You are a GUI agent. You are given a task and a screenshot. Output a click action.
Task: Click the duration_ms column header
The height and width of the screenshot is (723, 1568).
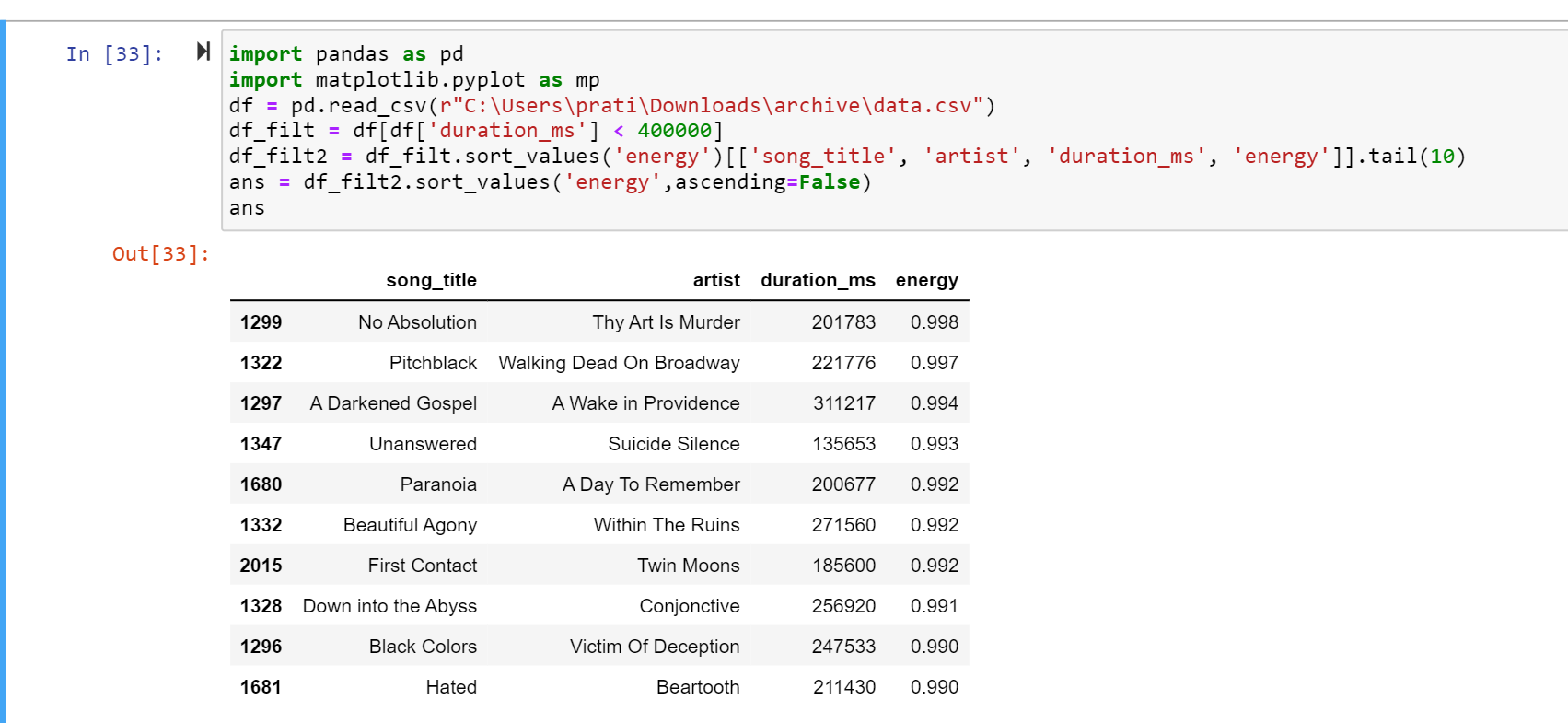click(x=818, y=280)
